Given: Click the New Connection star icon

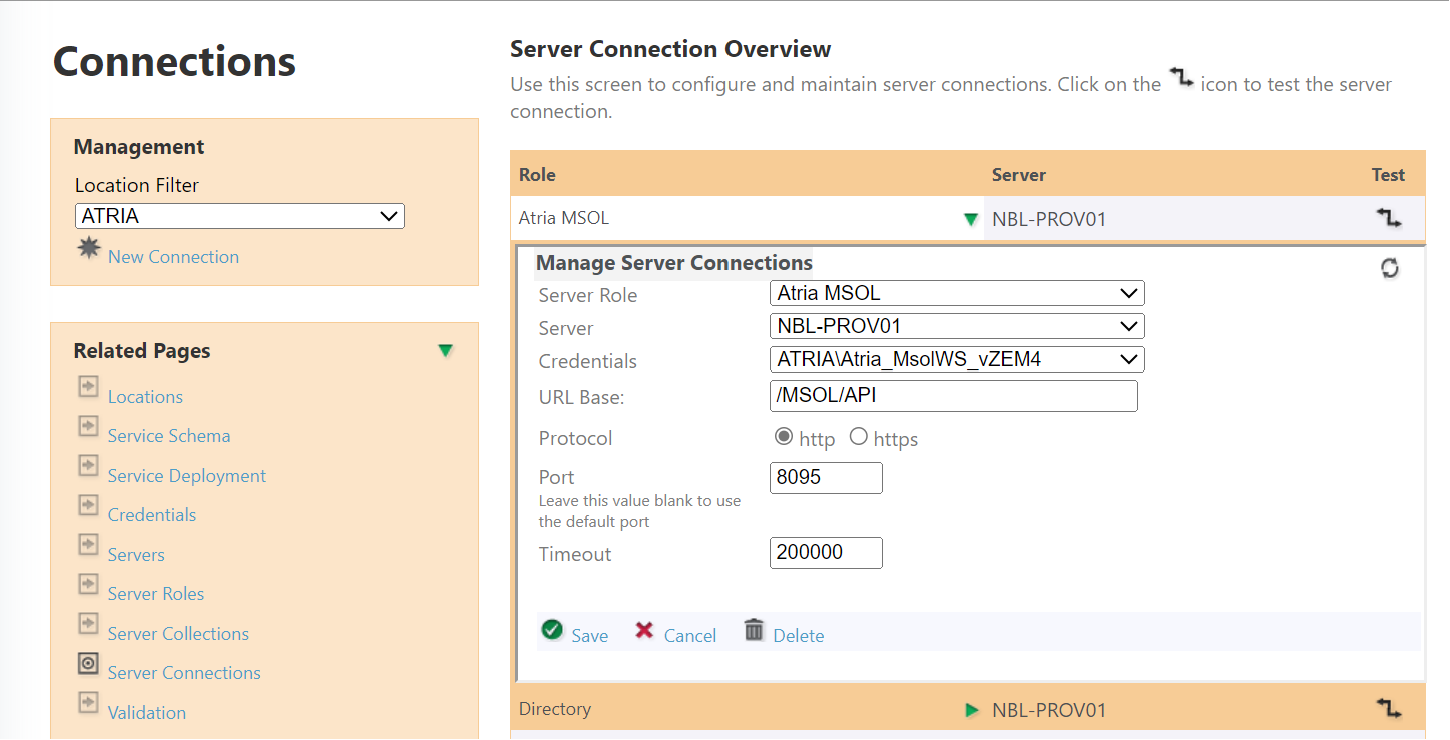Looking at the screenshot, I should pos(89,249).
